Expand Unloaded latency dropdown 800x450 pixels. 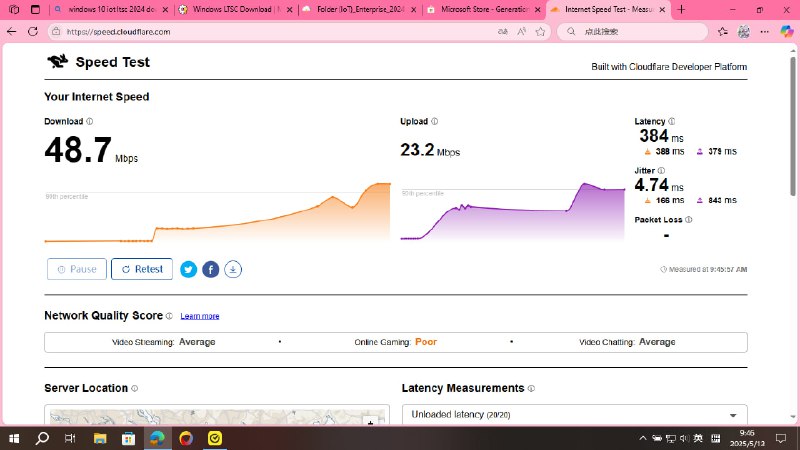(x=574, y=415)
